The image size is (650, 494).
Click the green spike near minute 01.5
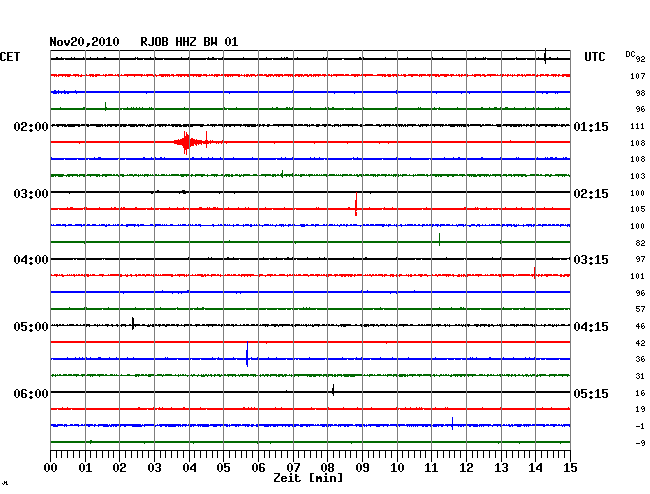106,106
